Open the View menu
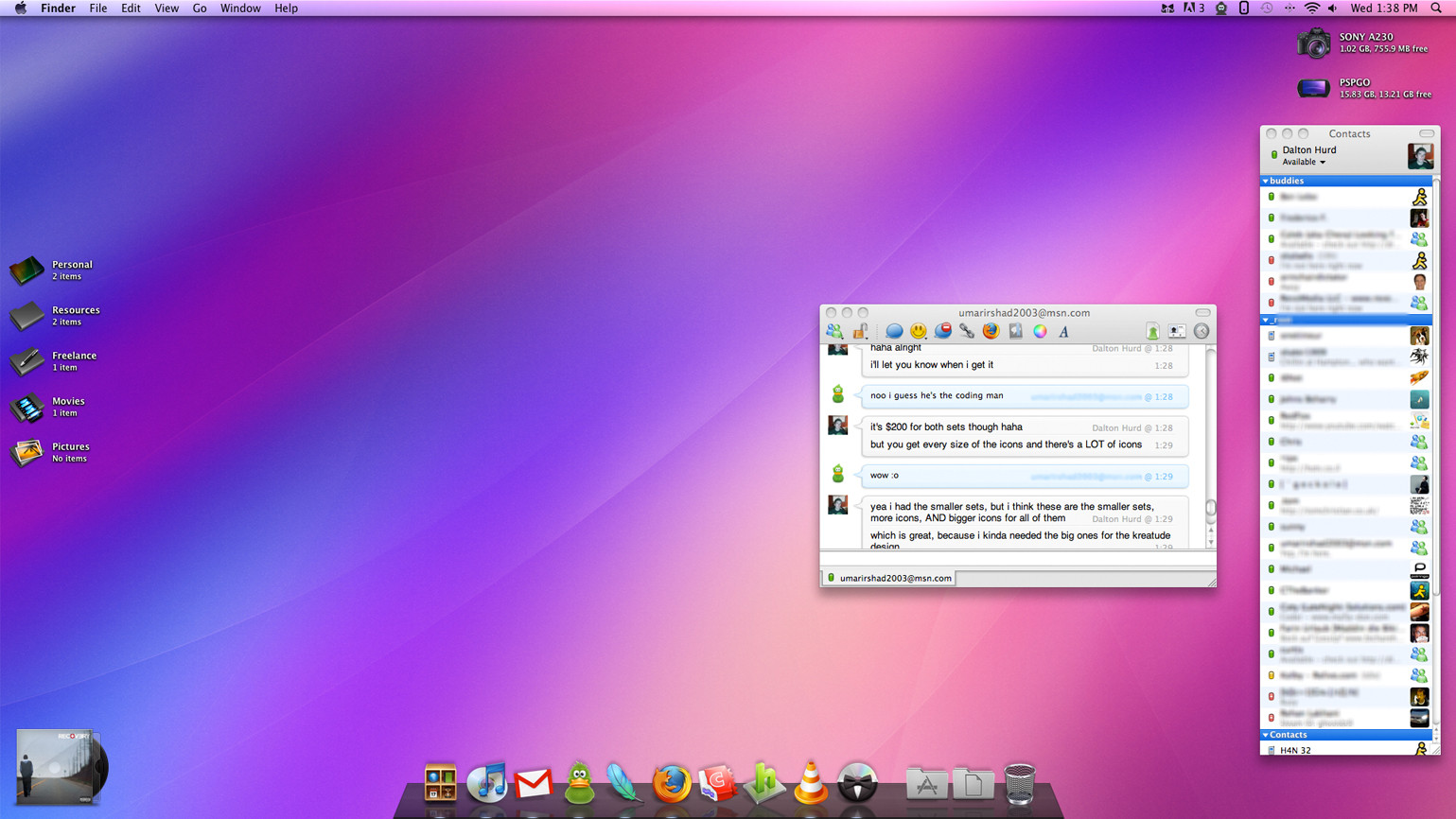The height and width of the screenshot is (819, 1456). tap(167, 9)
